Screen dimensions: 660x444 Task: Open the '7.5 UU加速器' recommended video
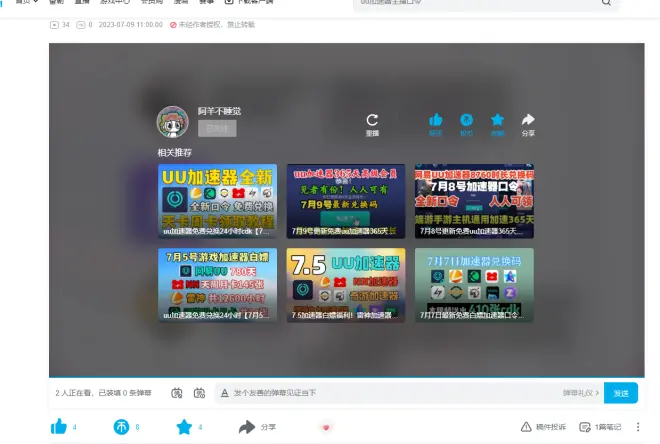point(345,284)
